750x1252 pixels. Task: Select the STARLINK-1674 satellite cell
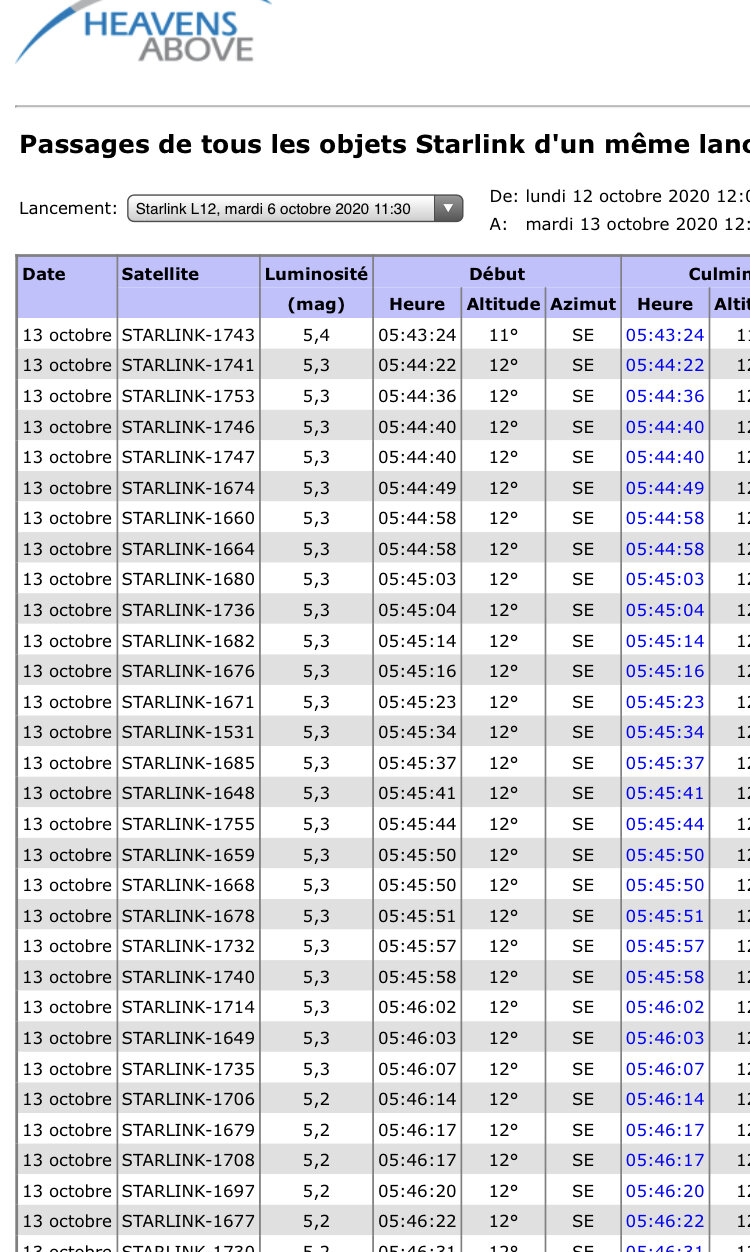188,488
